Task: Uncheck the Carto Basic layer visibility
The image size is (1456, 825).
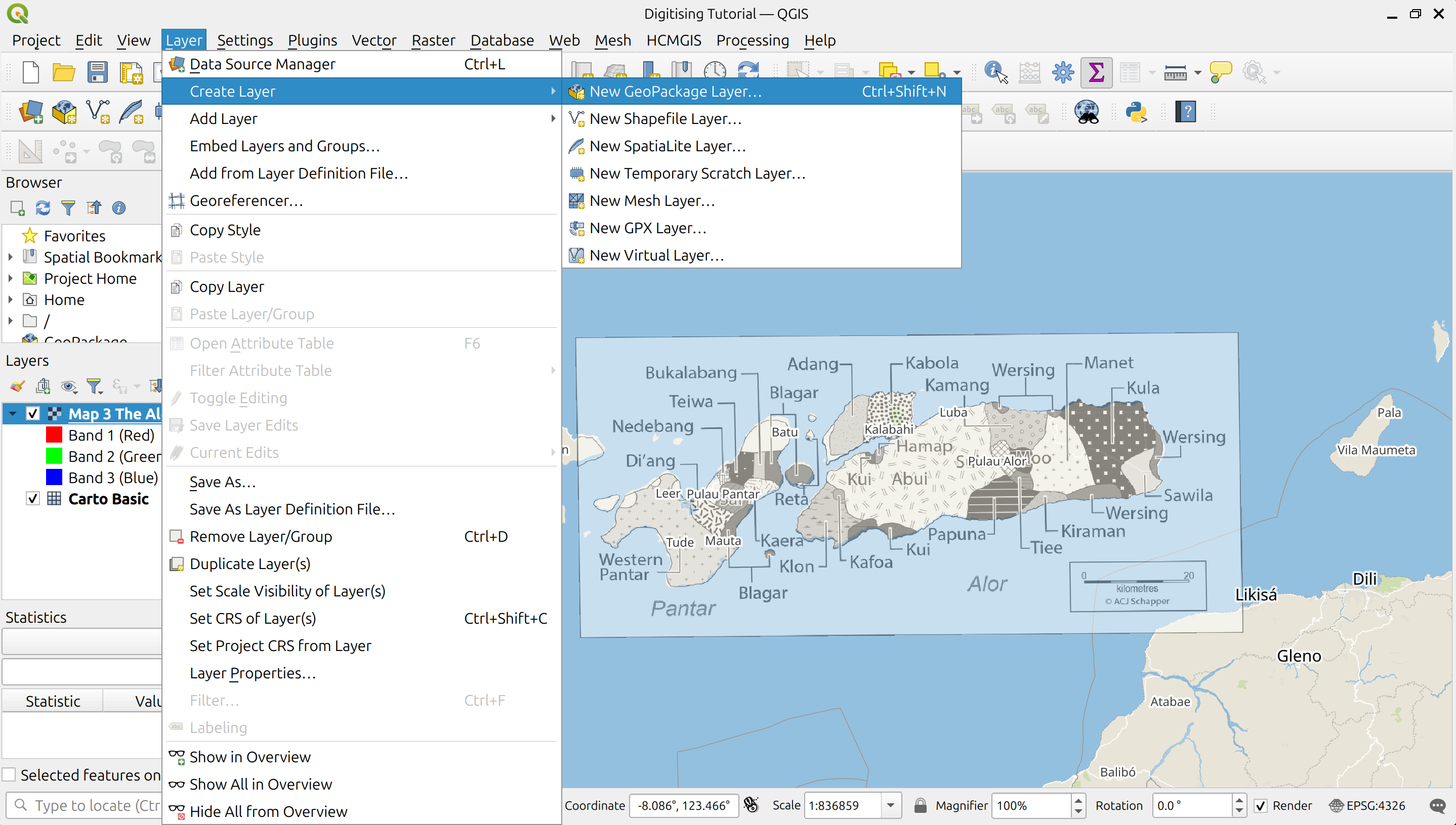Action: 32,499
